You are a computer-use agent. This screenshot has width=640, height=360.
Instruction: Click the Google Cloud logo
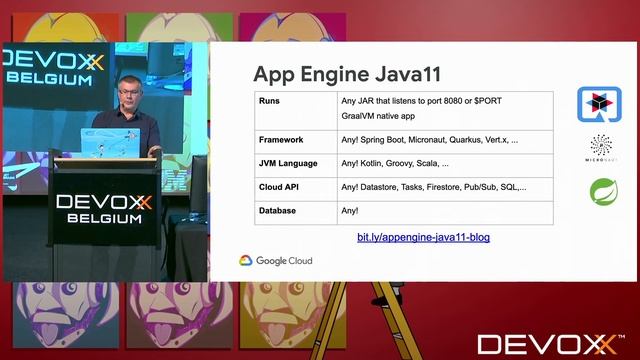pos(276,260)
